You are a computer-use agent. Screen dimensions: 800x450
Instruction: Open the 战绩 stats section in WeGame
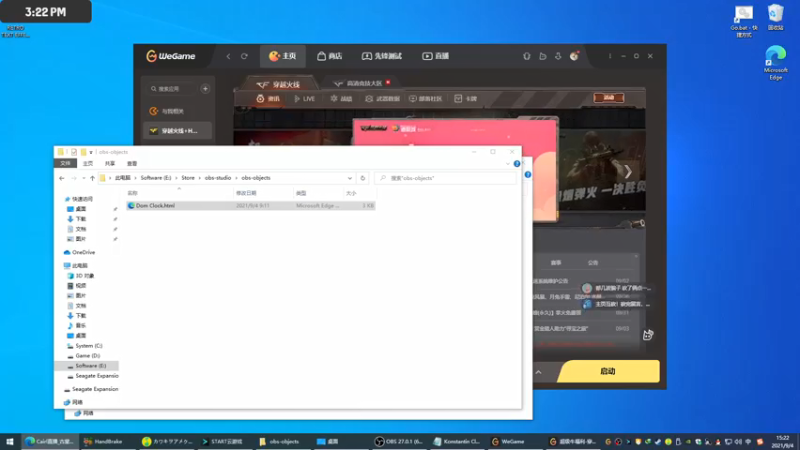coord(341,99)
